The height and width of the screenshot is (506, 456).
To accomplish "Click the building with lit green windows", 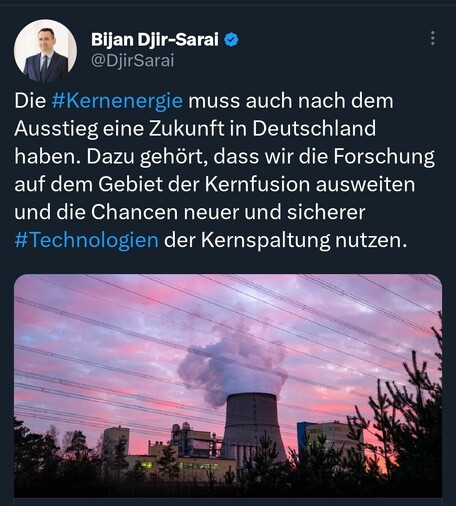I will tap(180, 463).
